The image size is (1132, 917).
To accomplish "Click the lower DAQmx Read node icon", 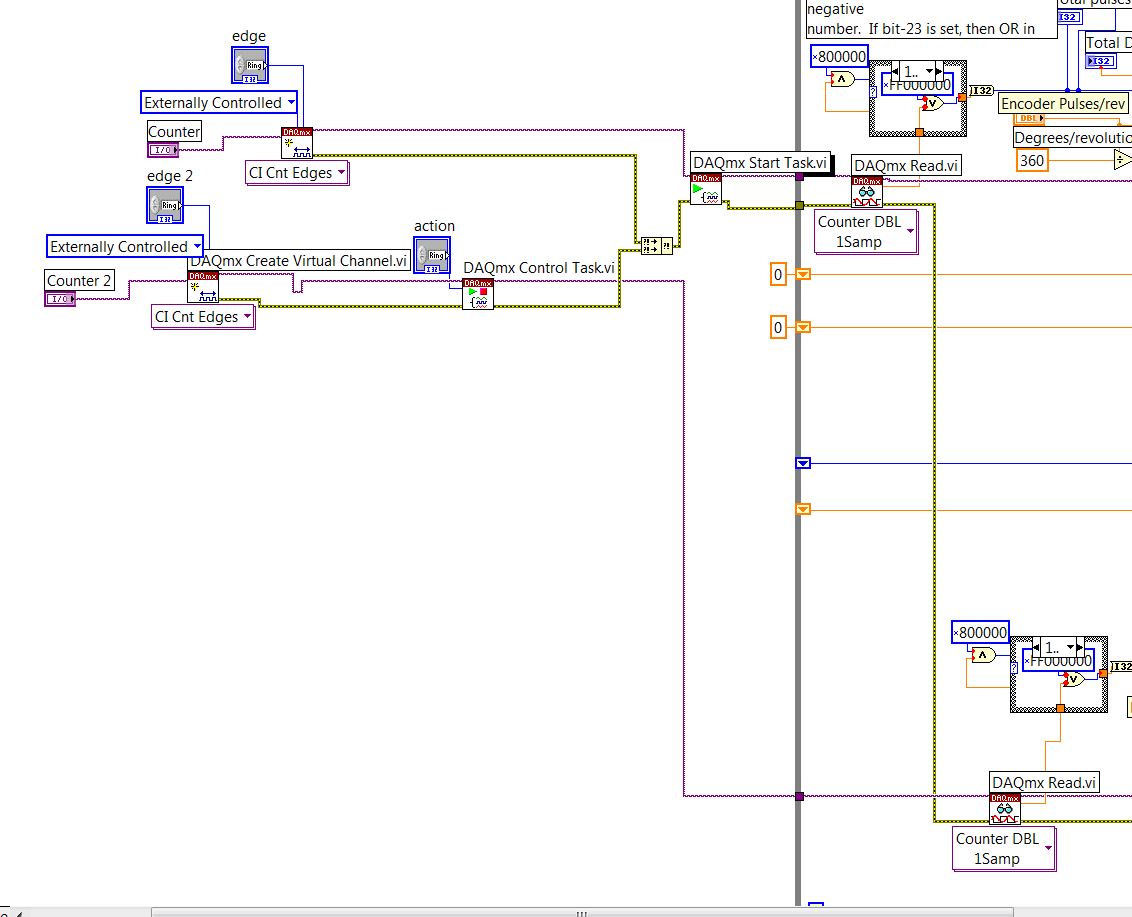I will coord(1005,809).
